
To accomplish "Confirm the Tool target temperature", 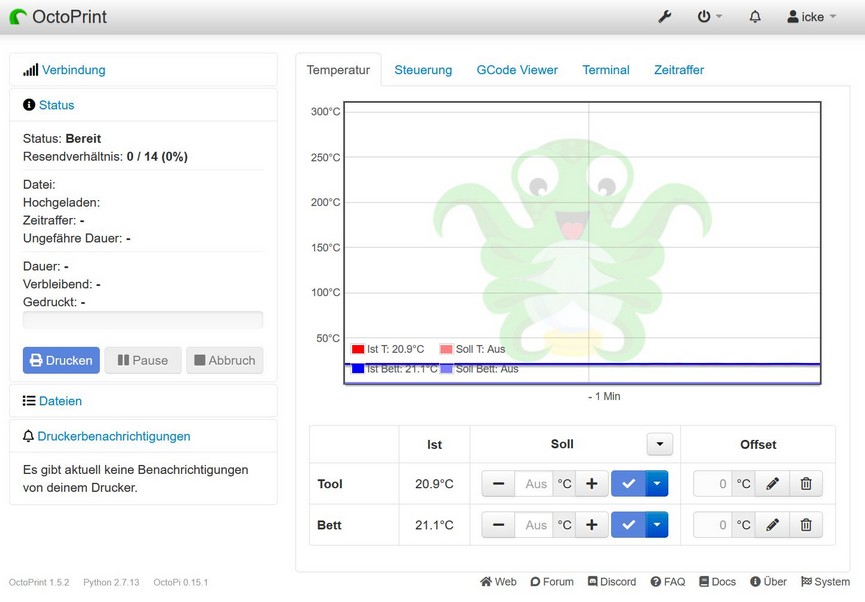I will point(628,484).
